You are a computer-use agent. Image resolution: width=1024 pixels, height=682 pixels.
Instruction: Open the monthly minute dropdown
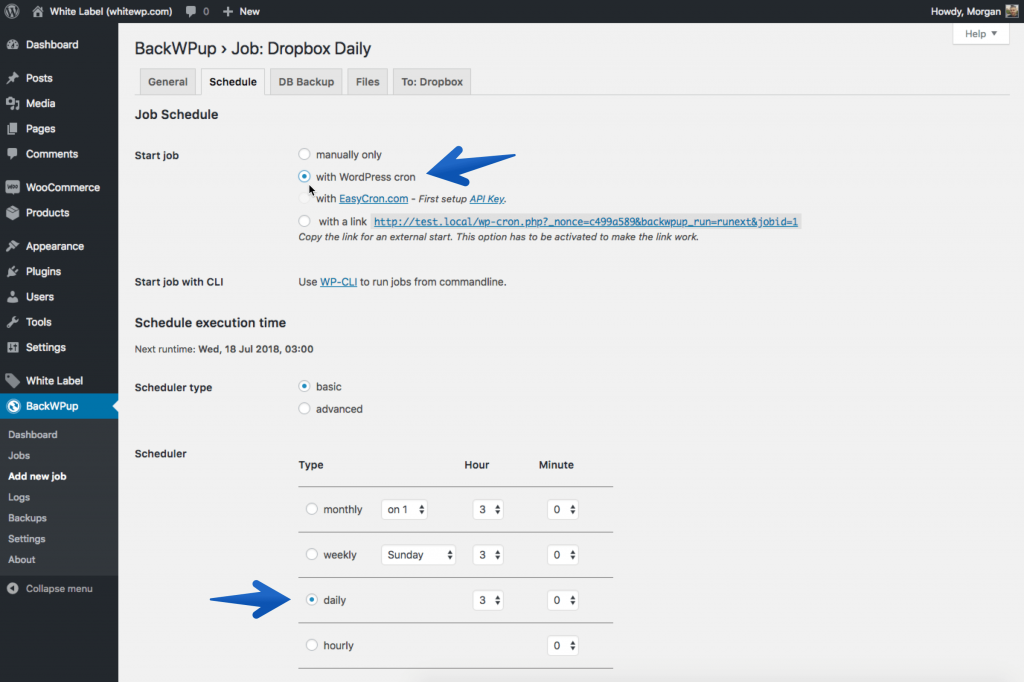pyautogui.click(x=562, y=509)
